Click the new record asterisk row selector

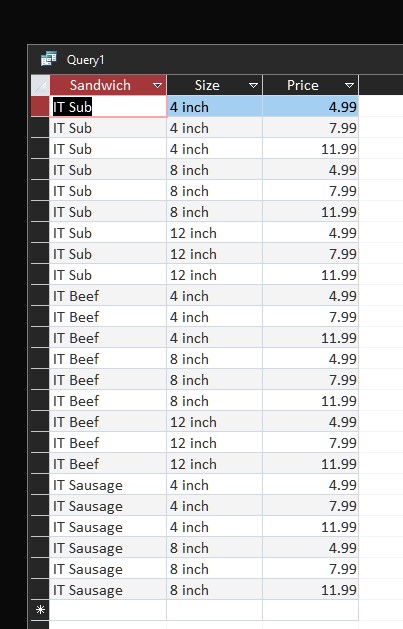coord(40,610)
